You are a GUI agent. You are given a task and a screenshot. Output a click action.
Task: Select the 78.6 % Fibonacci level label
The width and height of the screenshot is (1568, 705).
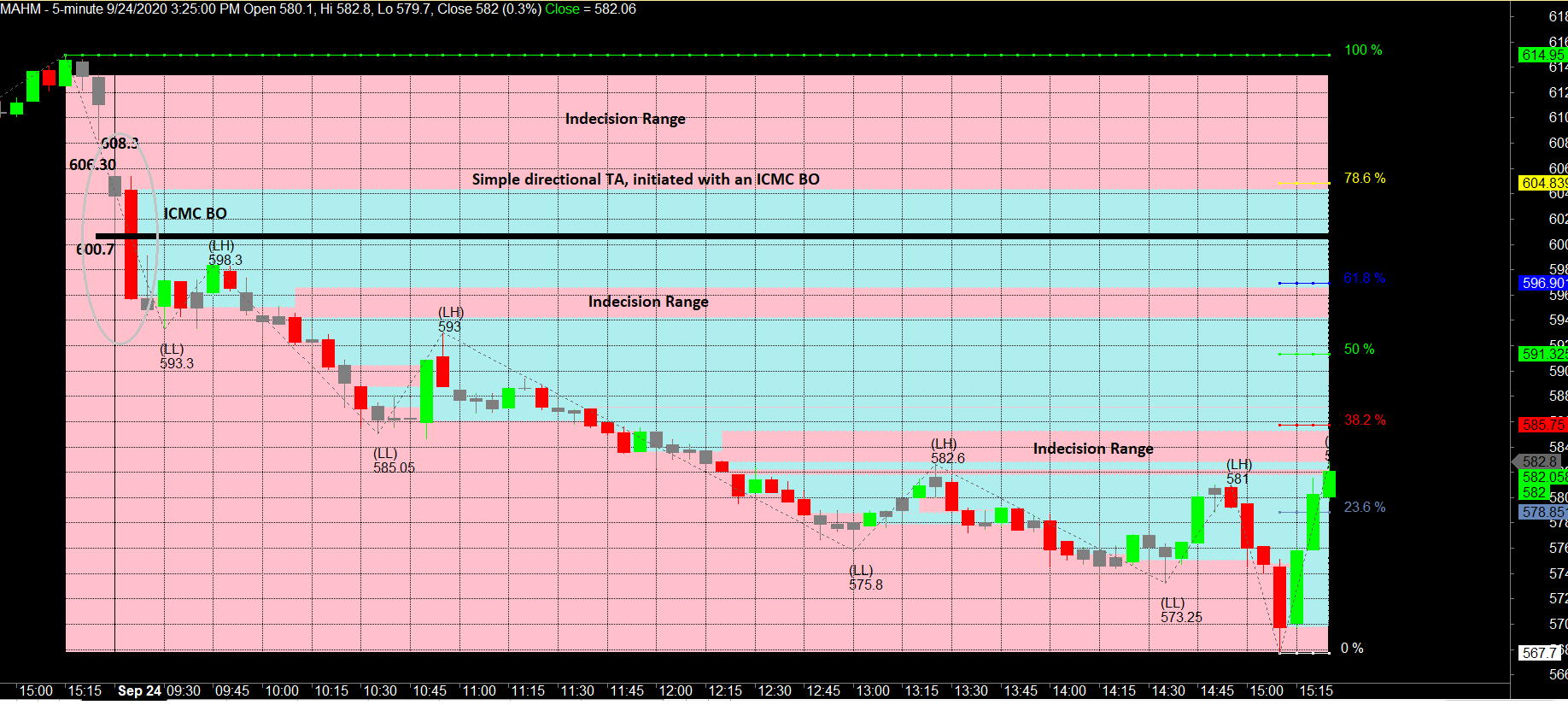(x=1364, y=179)
